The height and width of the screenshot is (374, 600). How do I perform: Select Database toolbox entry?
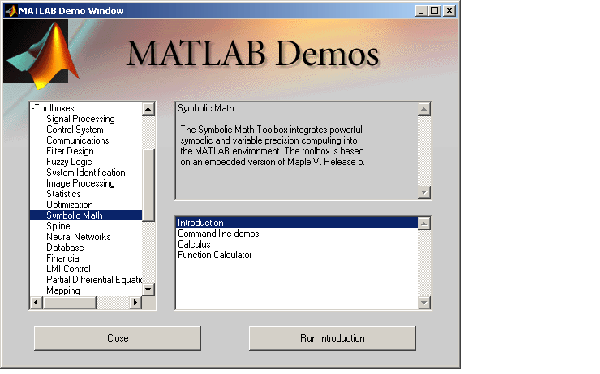65,247
